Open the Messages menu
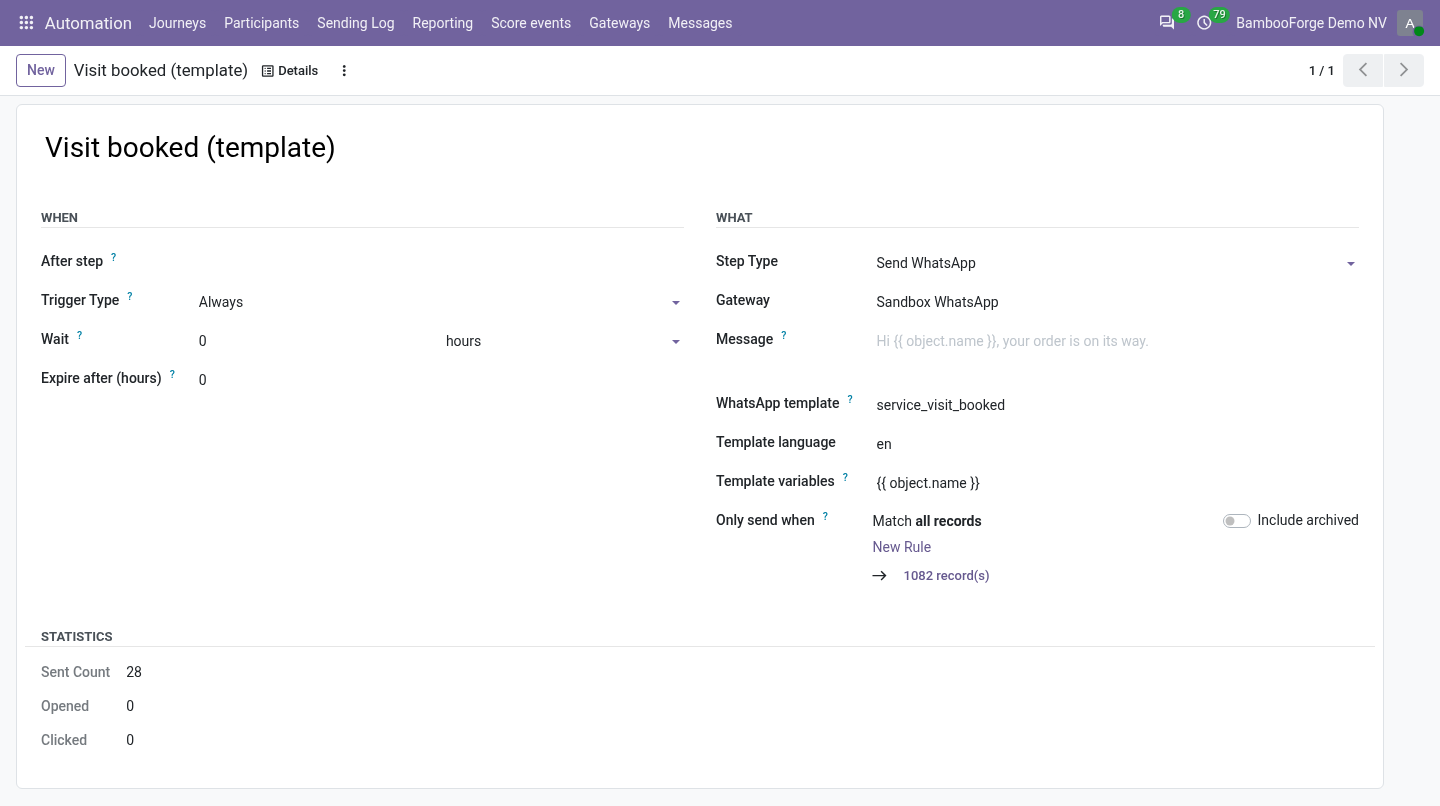 [x=700, y=23]
